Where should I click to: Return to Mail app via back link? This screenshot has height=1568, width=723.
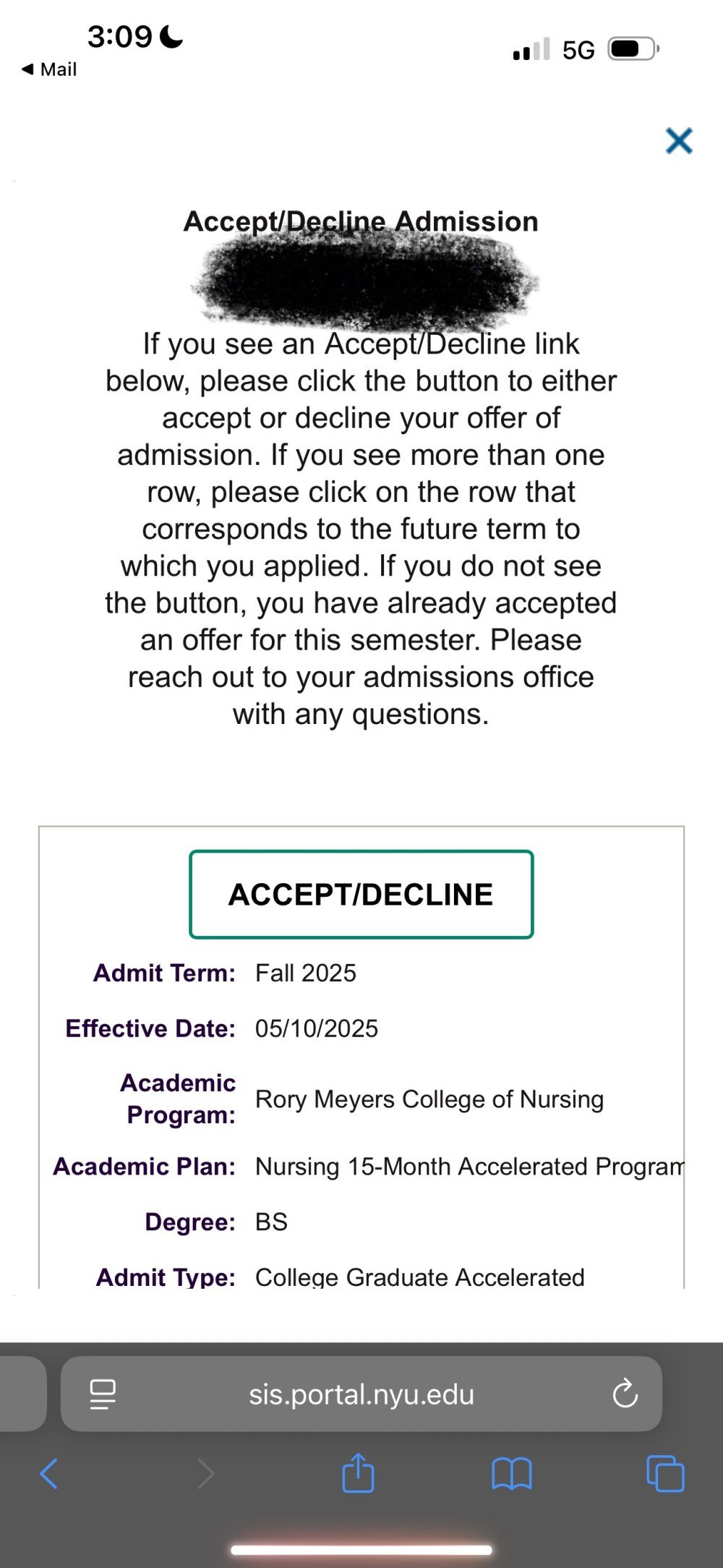click(x=49, y=69)
